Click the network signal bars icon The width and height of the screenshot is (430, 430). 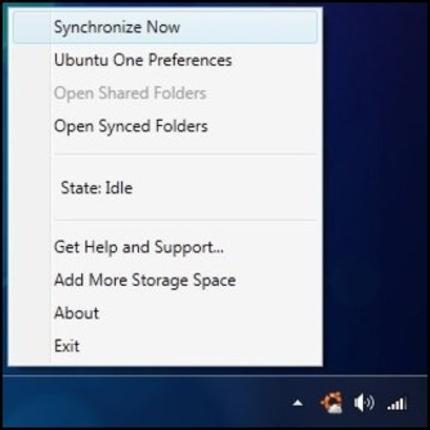click(x=397, y=404)
